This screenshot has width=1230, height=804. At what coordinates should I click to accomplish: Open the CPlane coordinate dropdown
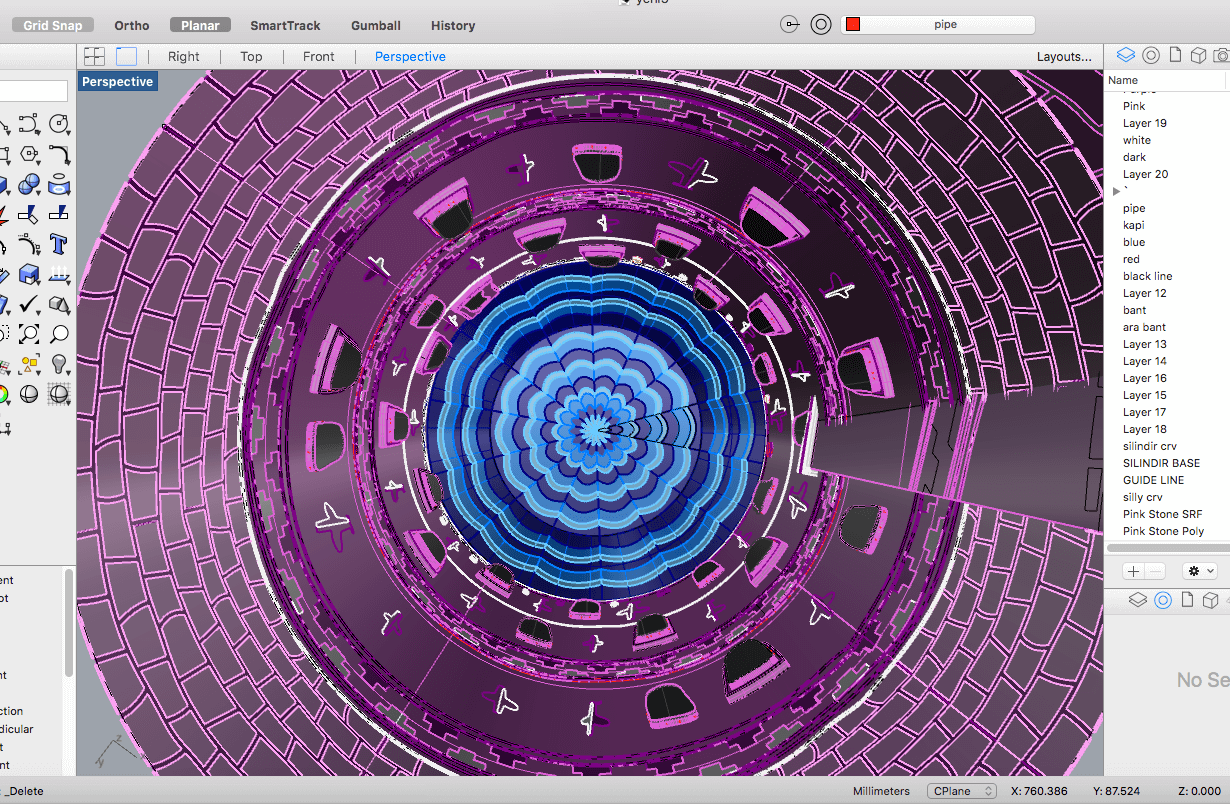pyautogui.click(x=961, y=791)
